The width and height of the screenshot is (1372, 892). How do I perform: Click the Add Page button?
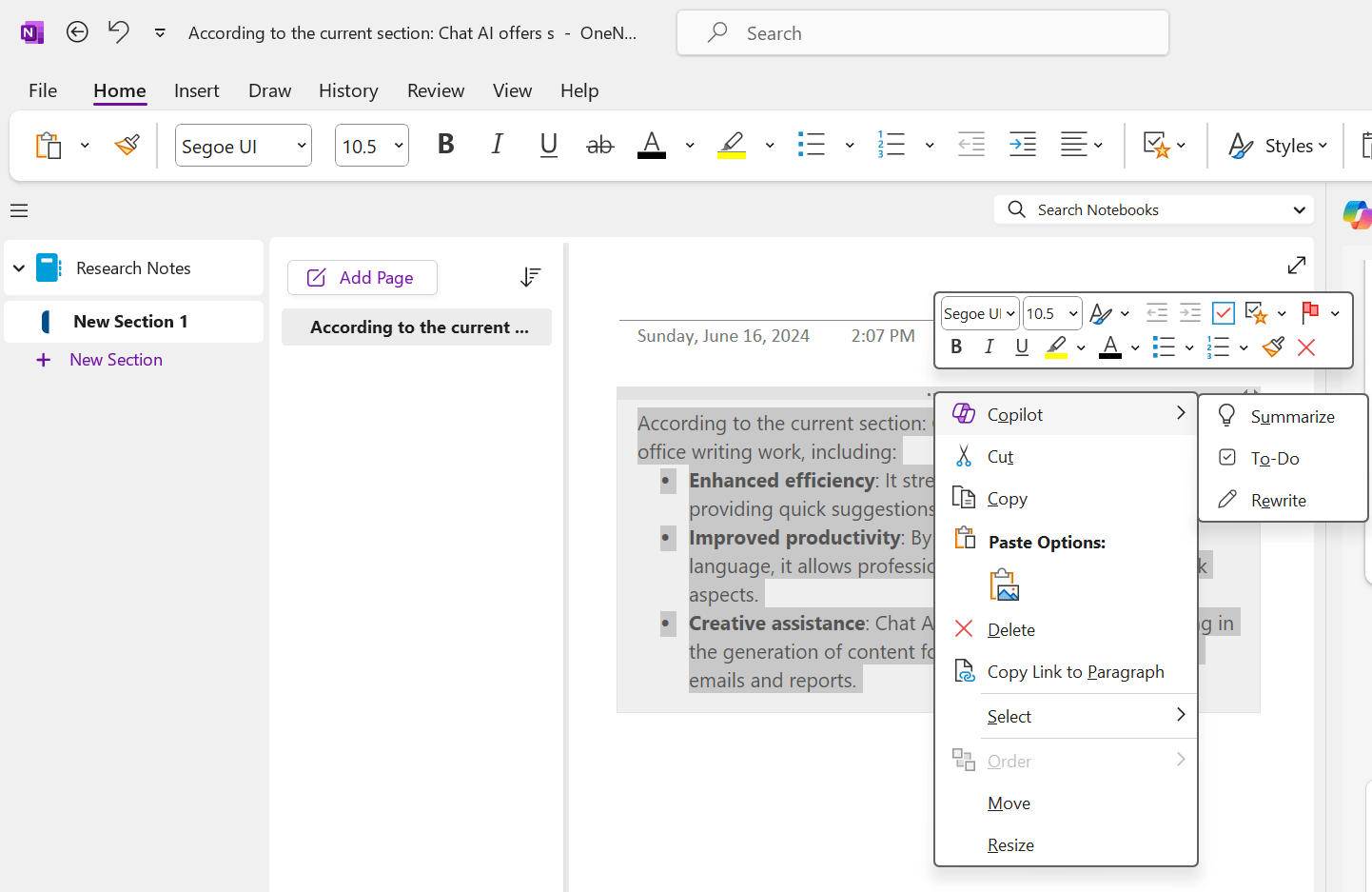click(362, 277)
